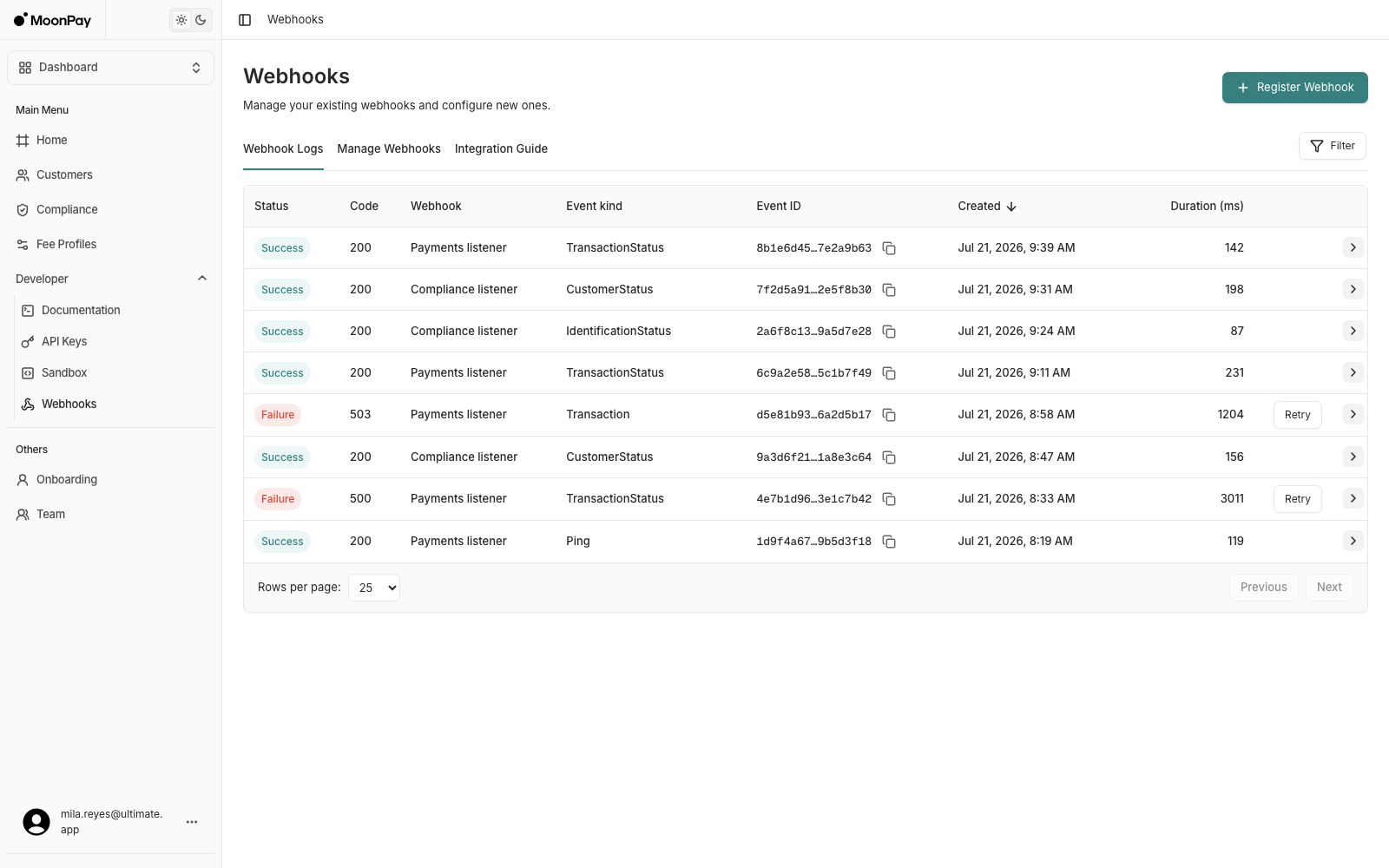1389x868 pixels.
Task: Expand details for 8:58 AM failure row
Action: click(x=1353, y=414)
